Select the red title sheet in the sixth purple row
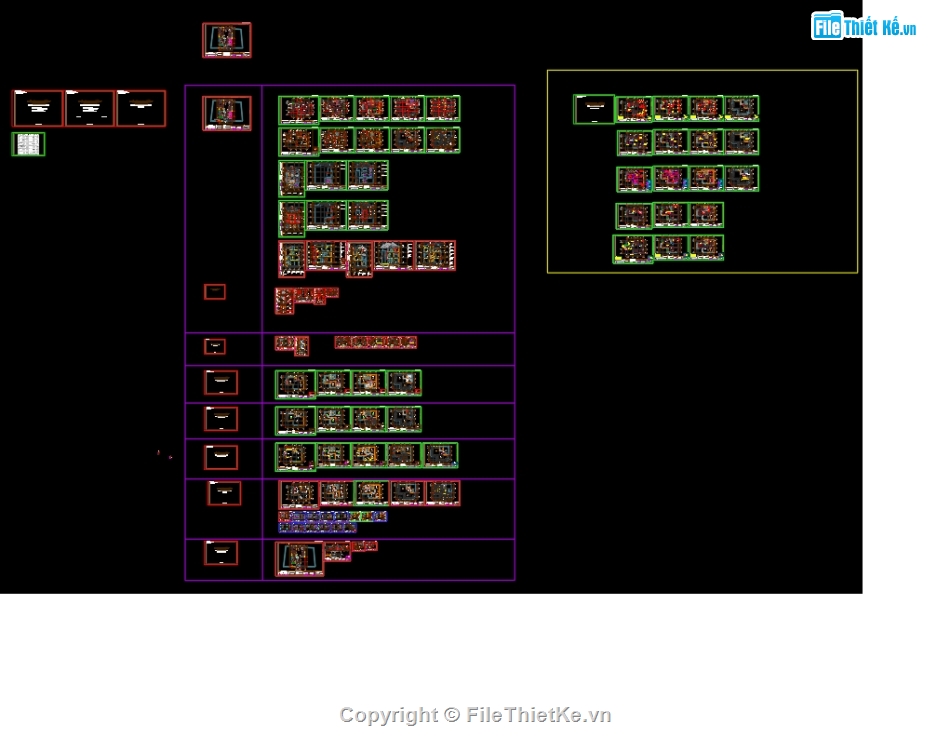This screenshot has width=950, height=752. [x=224, y=493]
